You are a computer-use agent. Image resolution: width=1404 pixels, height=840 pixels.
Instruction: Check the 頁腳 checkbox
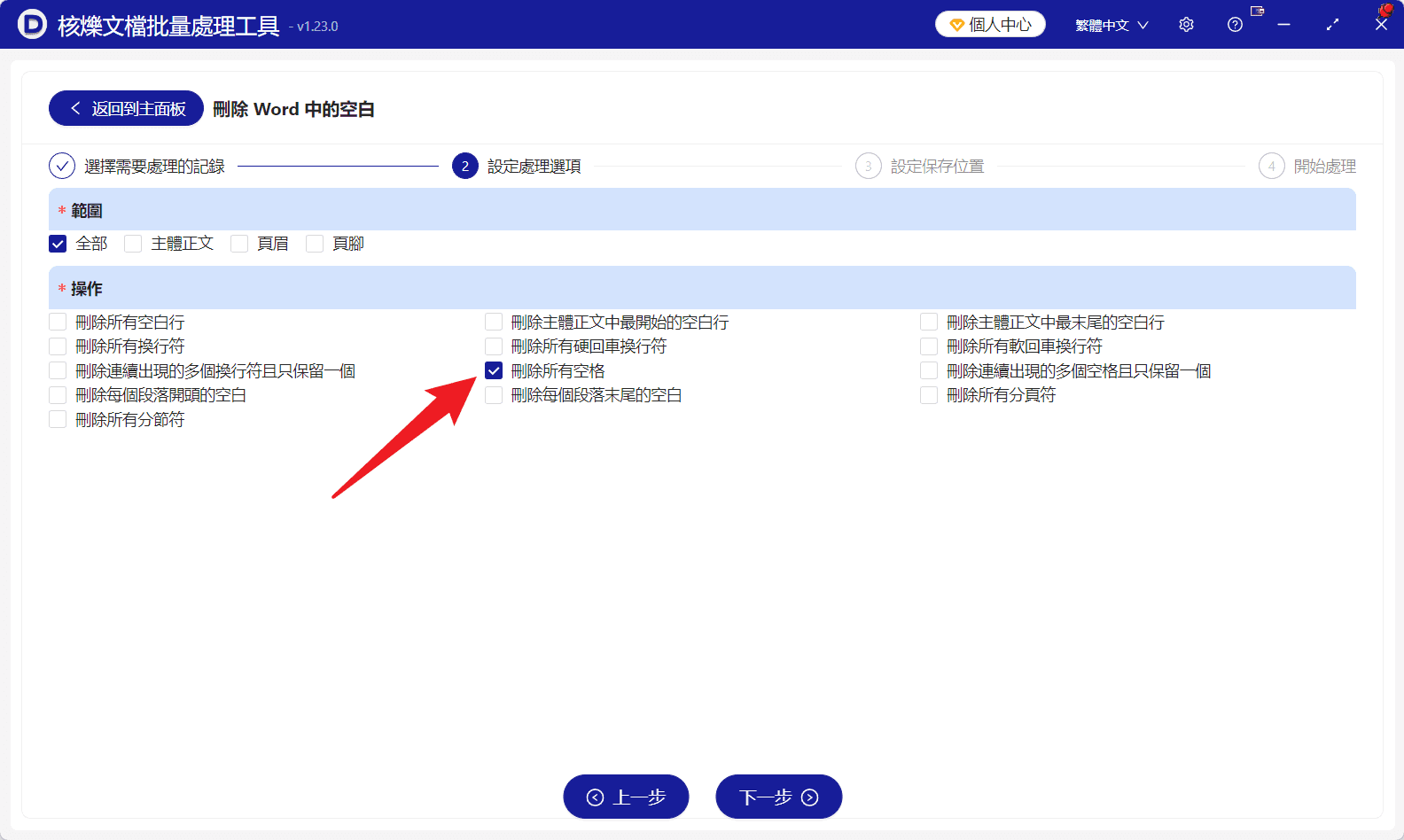click(315, 244)
